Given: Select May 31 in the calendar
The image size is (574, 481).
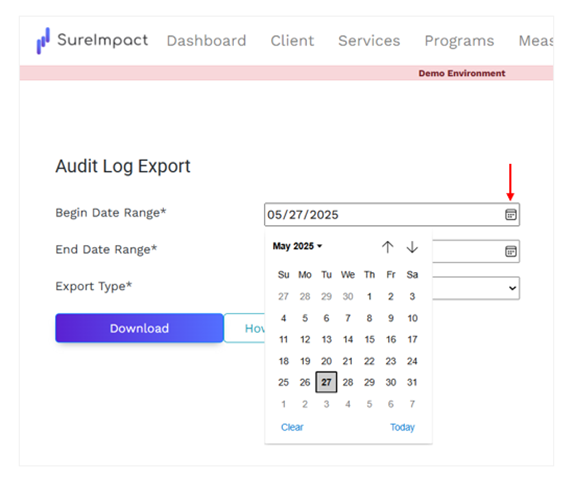Looking at the screenshot, I should pyautogui.click(x=412, y=383).
